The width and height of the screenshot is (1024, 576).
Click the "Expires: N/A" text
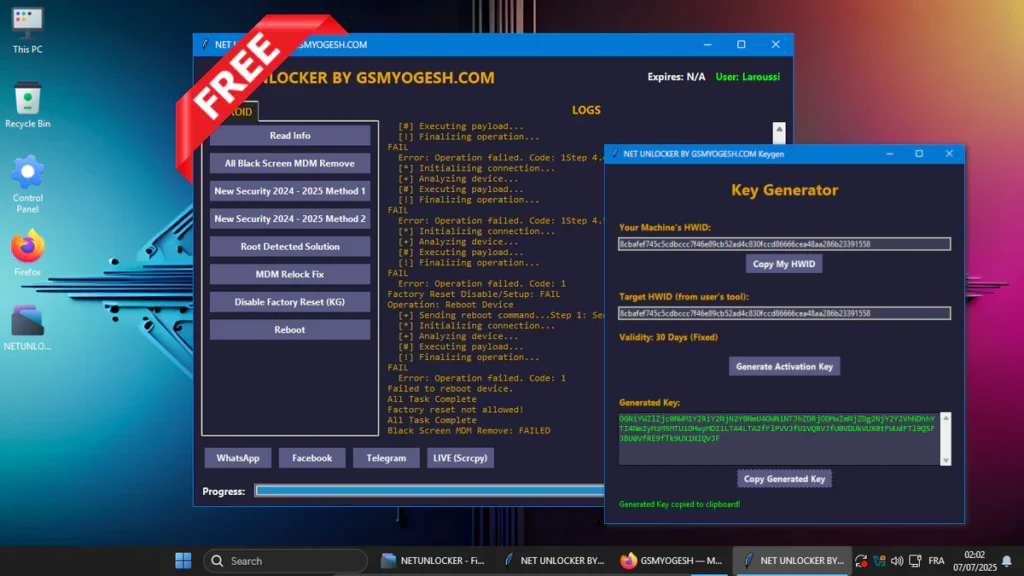tap(677, 77)
